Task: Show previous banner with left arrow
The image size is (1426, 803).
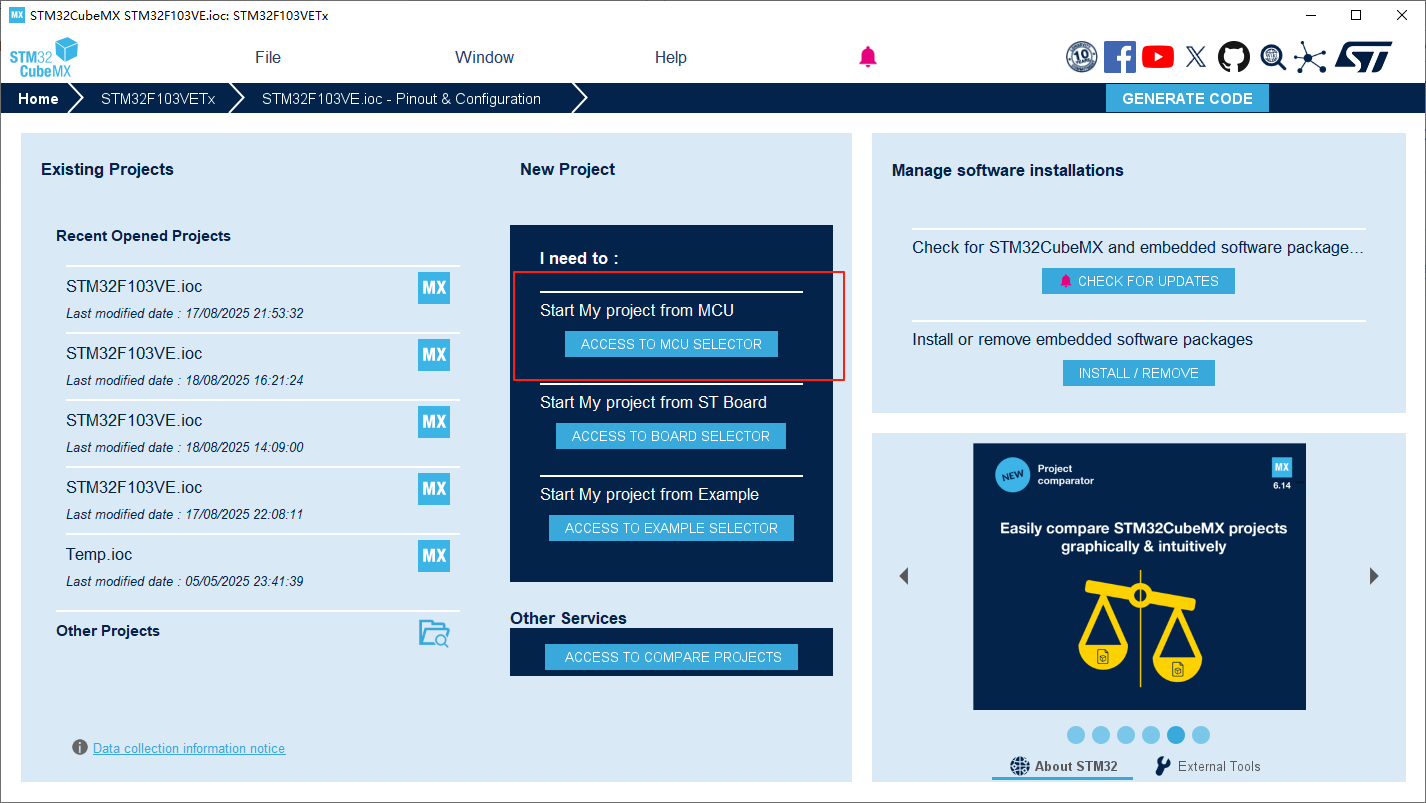Action: point(904,576)
